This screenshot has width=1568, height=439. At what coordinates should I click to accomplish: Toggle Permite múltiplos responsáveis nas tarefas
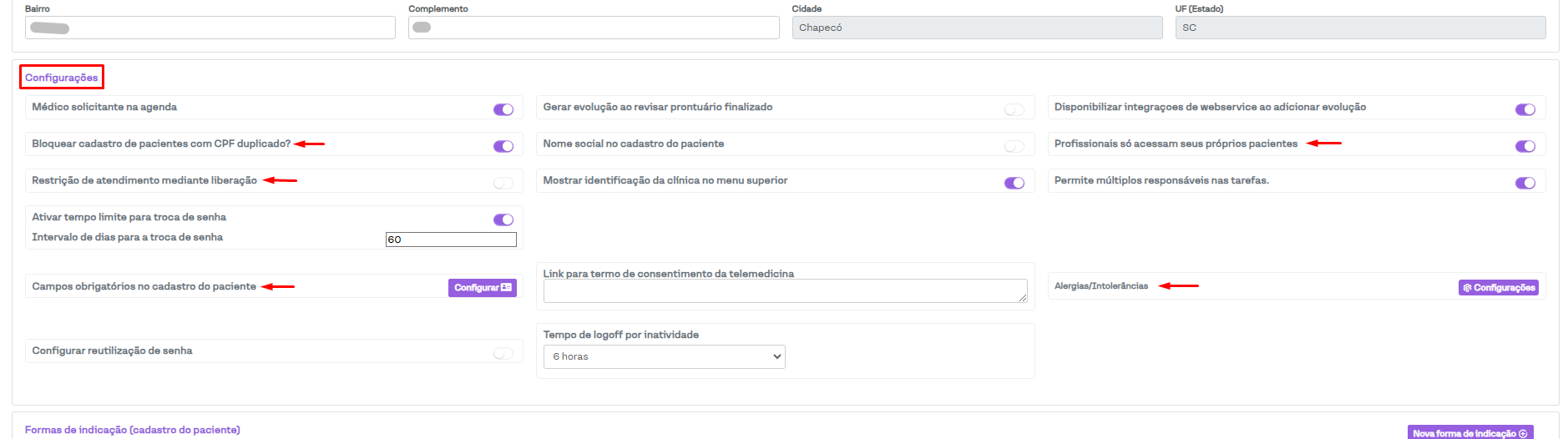1525,183
